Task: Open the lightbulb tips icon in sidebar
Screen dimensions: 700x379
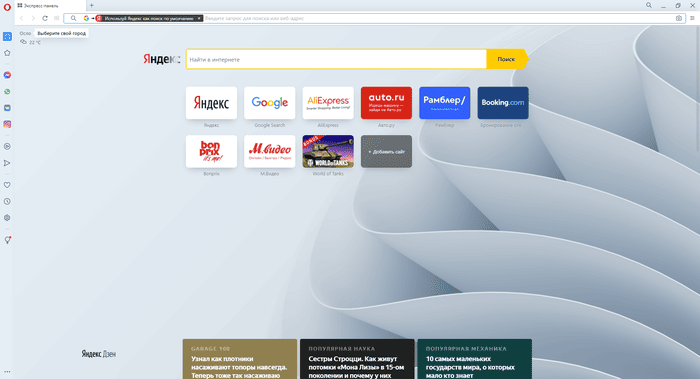Action: (x=7, y=240)
